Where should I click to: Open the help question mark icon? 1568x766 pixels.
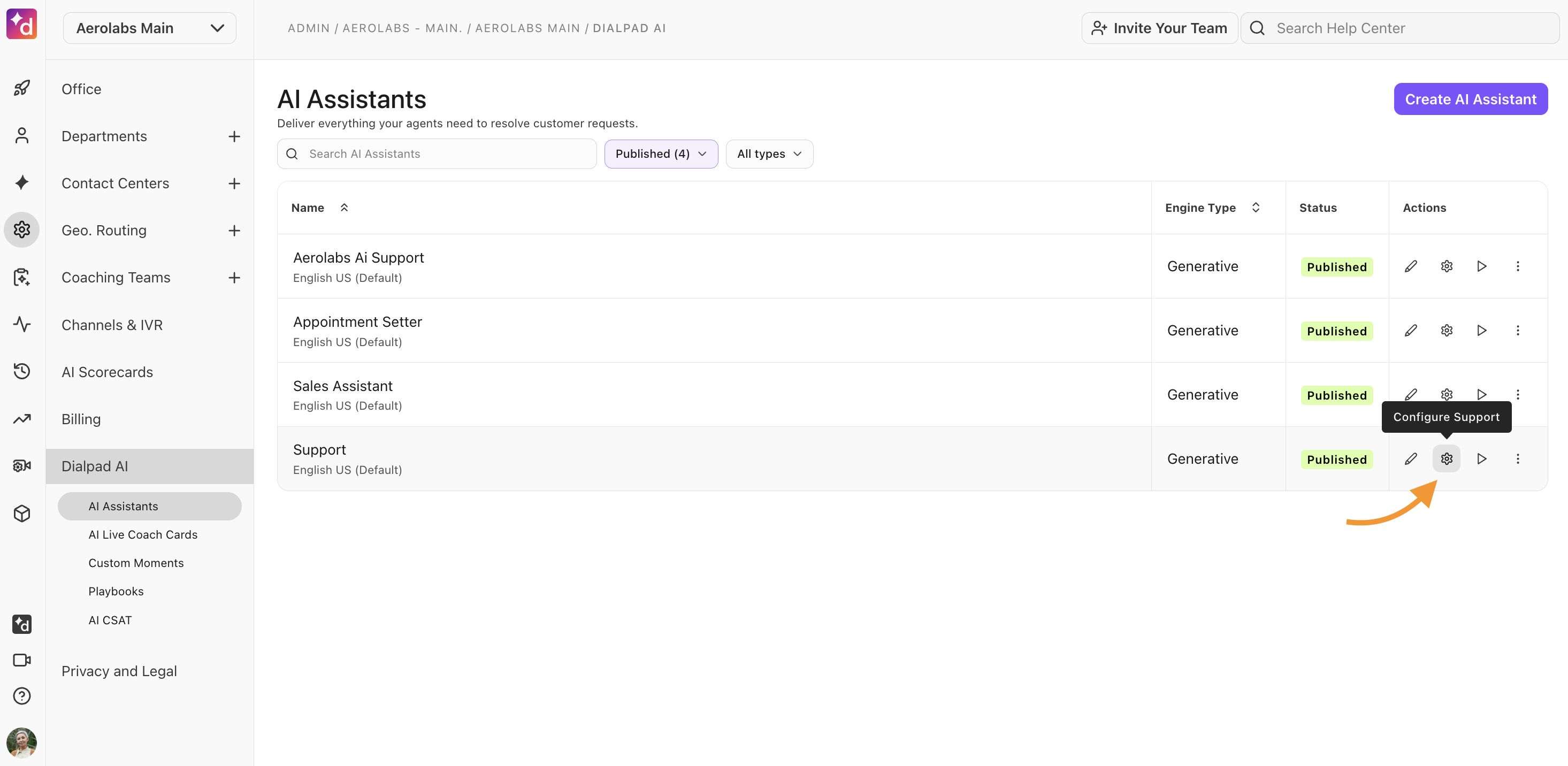[x=22, y=696]
